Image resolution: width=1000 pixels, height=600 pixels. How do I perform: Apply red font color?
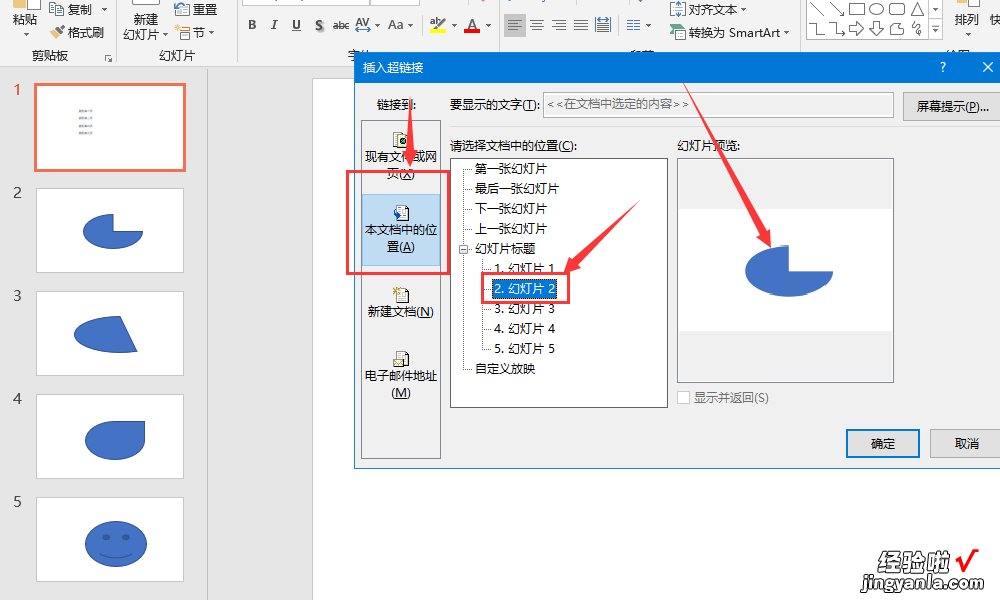[x=472, y=25]
